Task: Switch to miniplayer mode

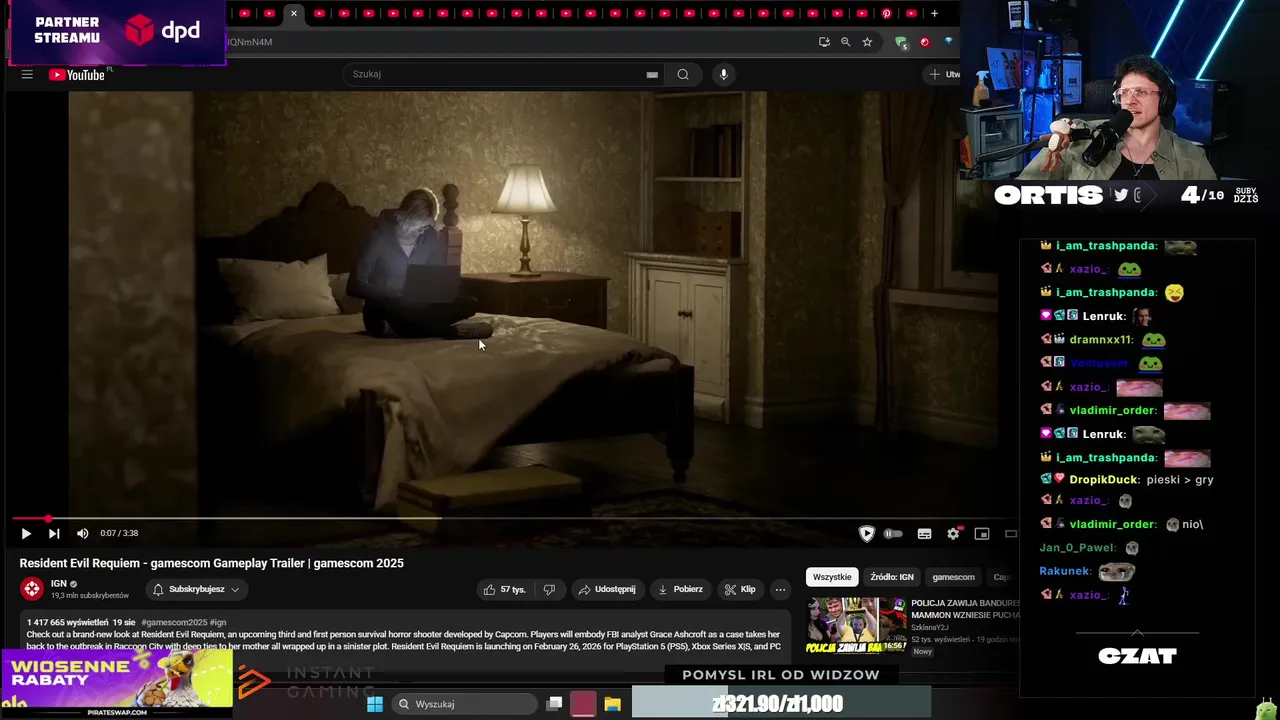Action: [x=982, y=534]
